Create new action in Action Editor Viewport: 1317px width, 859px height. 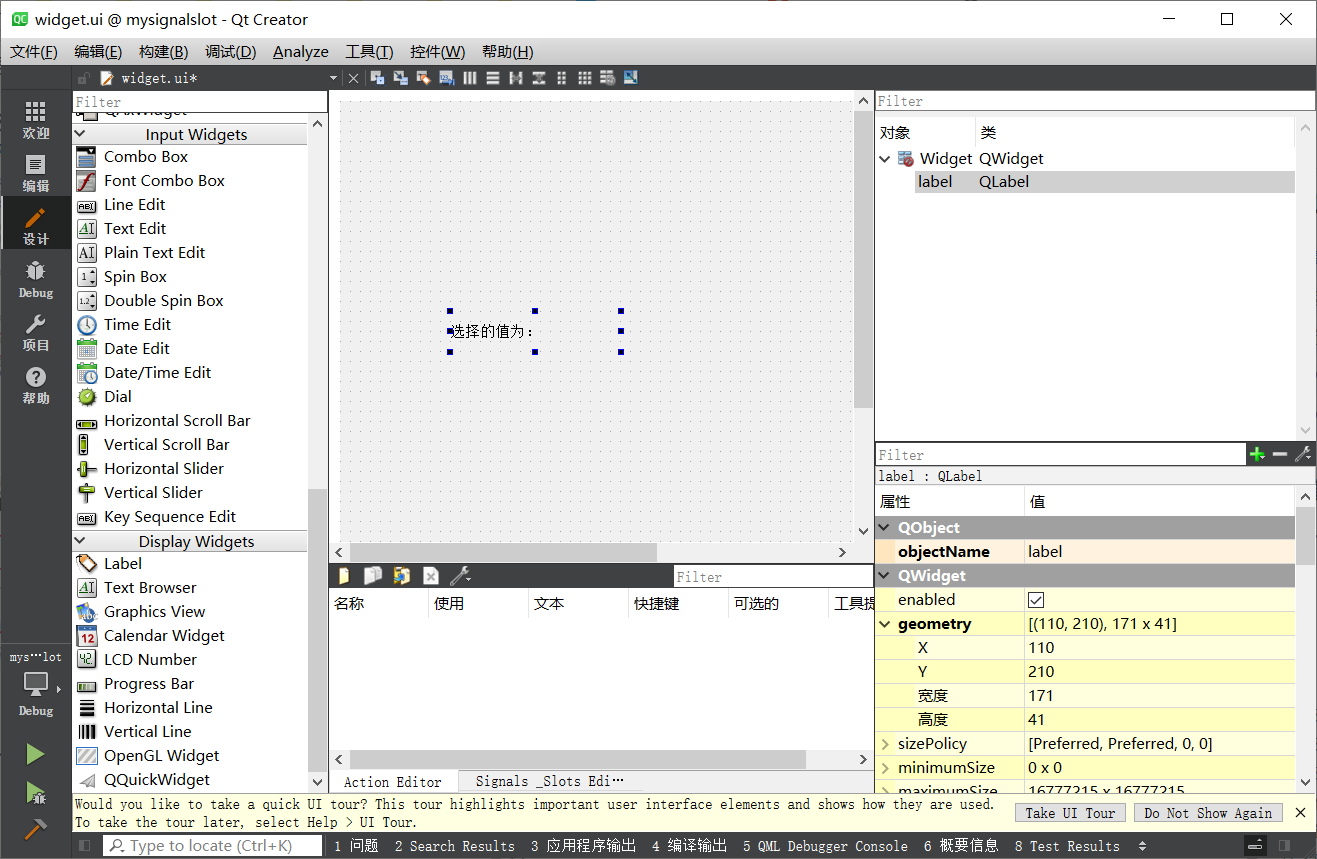click(345, 576)
